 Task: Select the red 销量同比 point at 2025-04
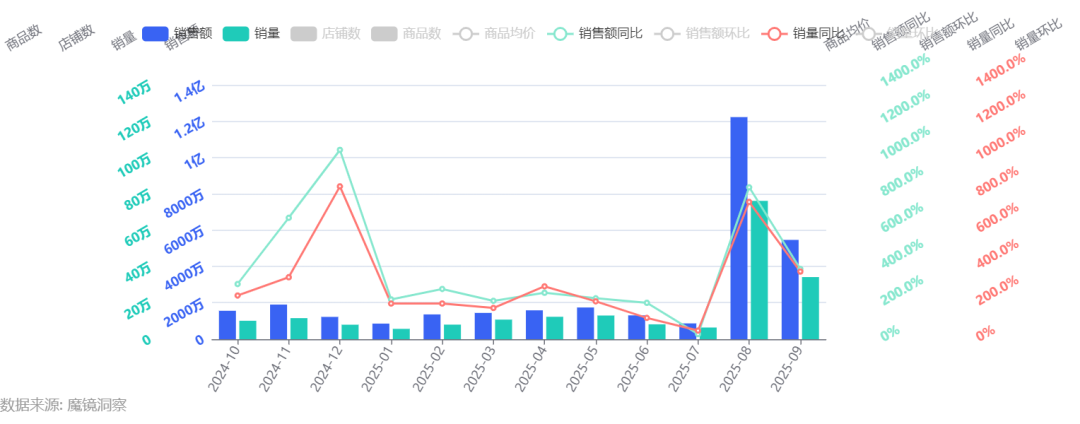click(544, 287)
